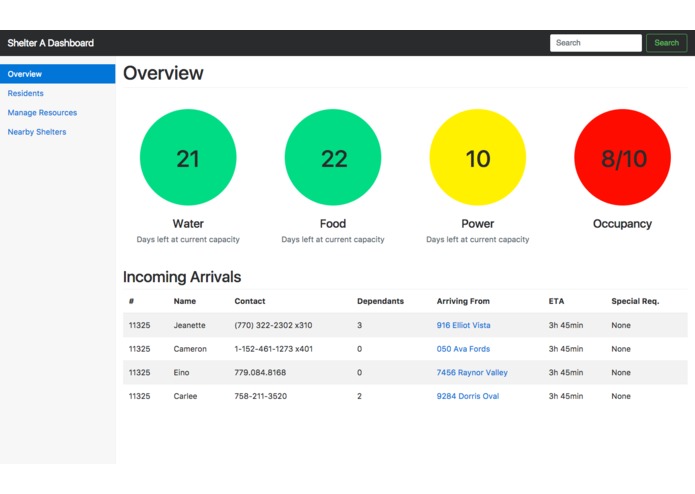
Task: Click the green Food circle showing 22
Action: pyautogui.click(x=333, y=157)
